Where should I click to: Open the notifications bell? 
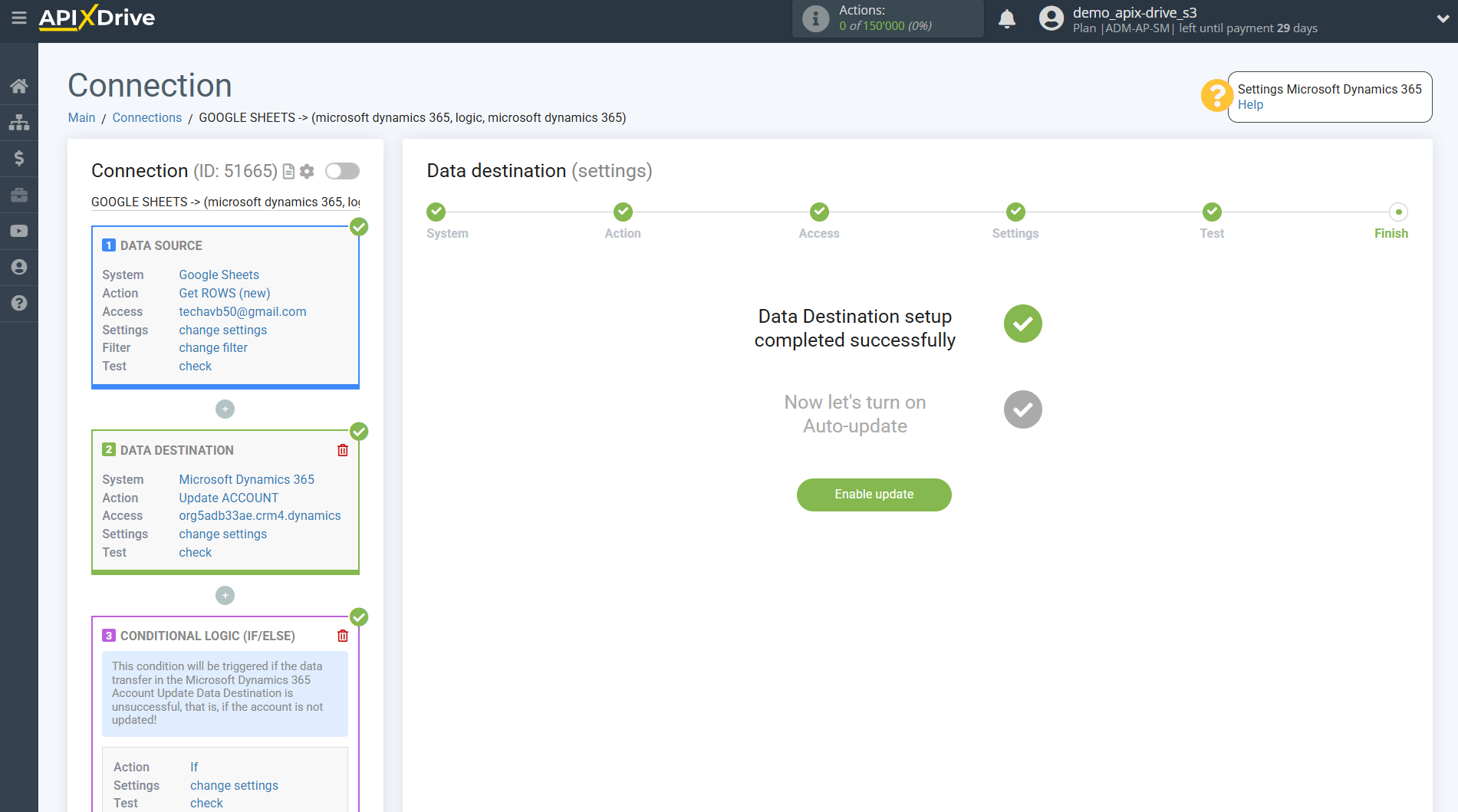1007,18
